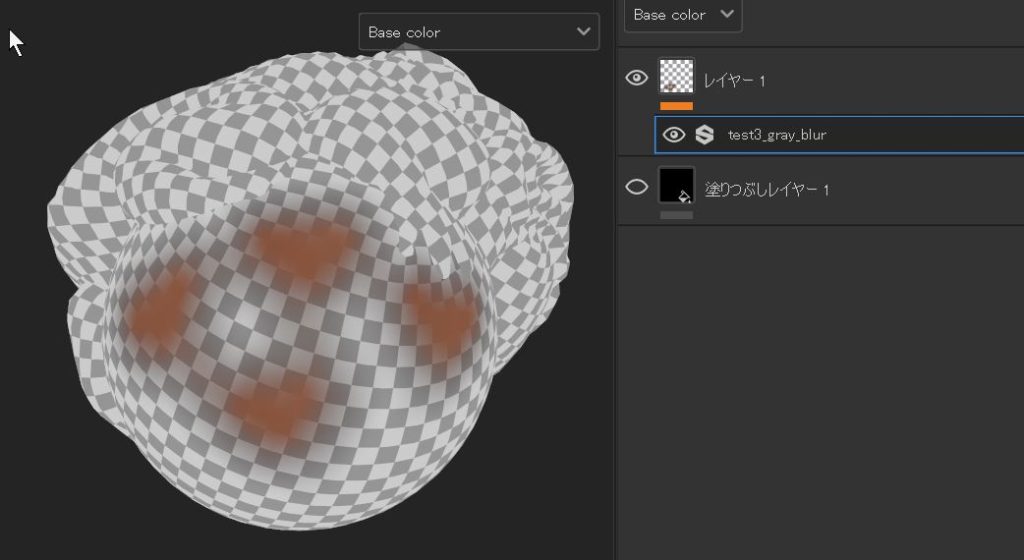Select the レイヤー 1 layer name
Screen dimensions: 1024x560
735,80
